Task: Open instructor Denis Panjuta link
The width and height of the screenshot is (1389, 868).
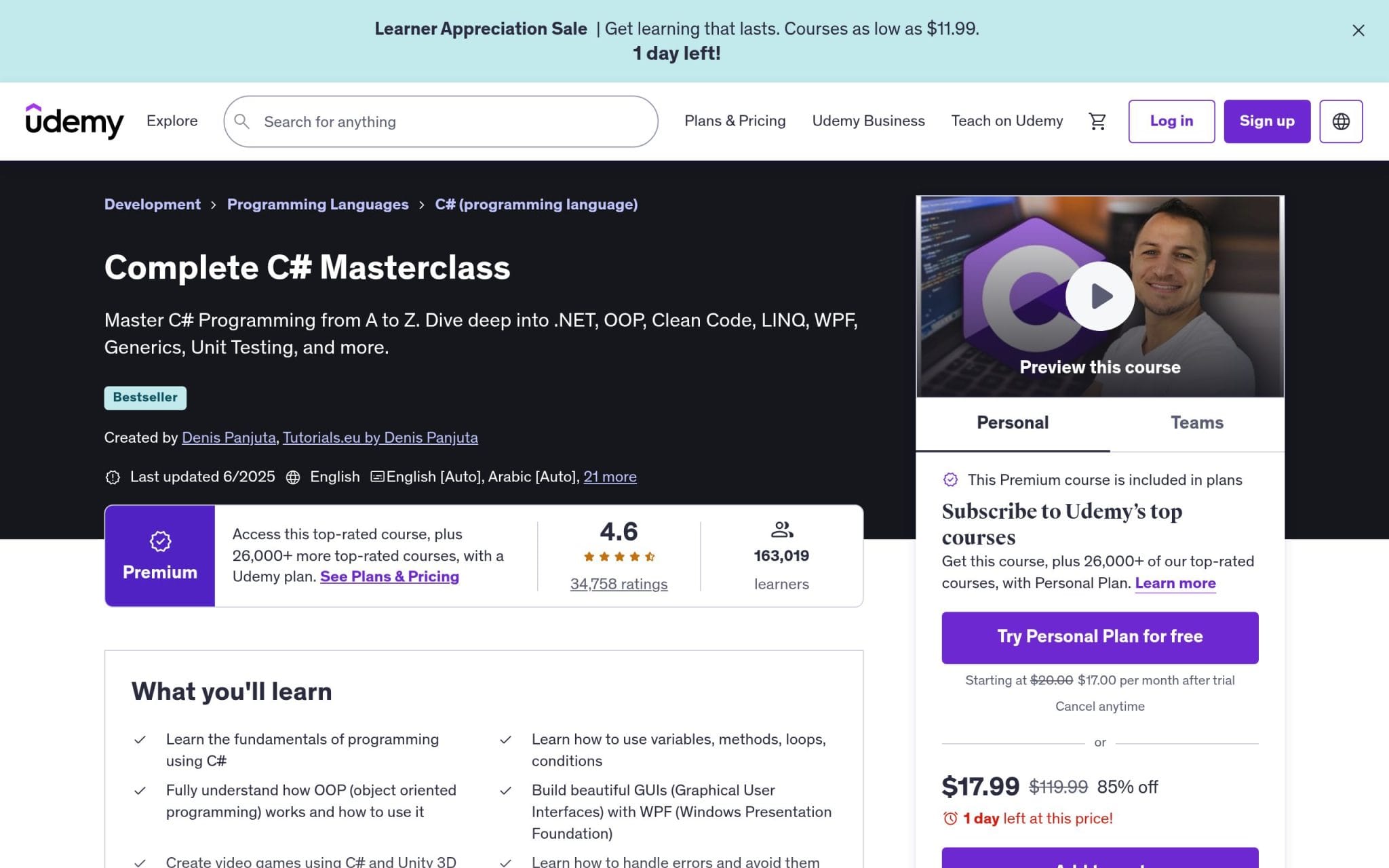Action: 229,438
